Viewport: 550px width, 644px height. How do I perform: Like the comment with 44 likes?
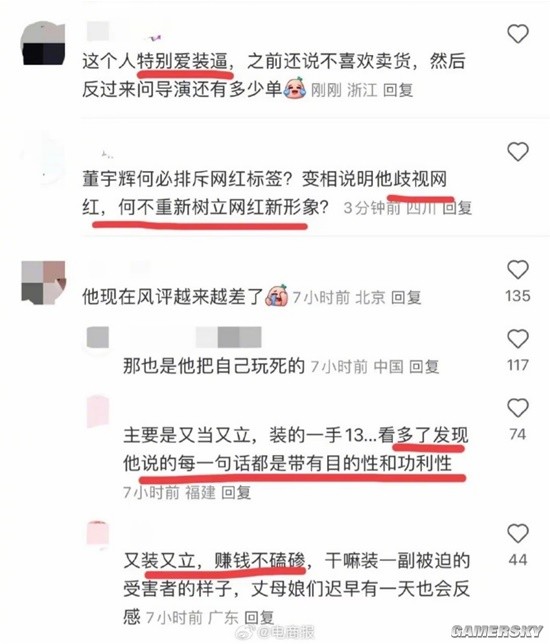pos(518,533)
